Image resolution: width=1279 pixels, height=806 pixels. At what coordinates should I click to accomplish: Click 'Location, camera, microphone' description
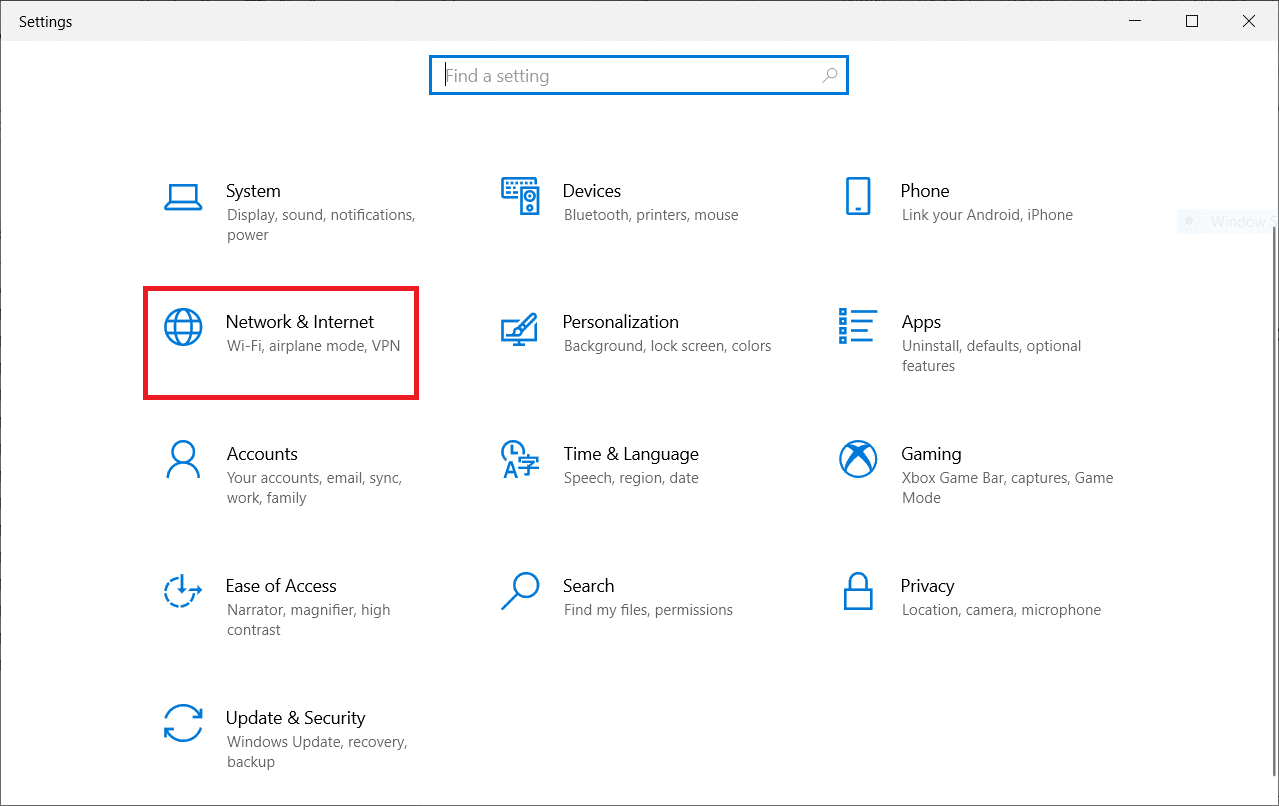click(1001, 610)
